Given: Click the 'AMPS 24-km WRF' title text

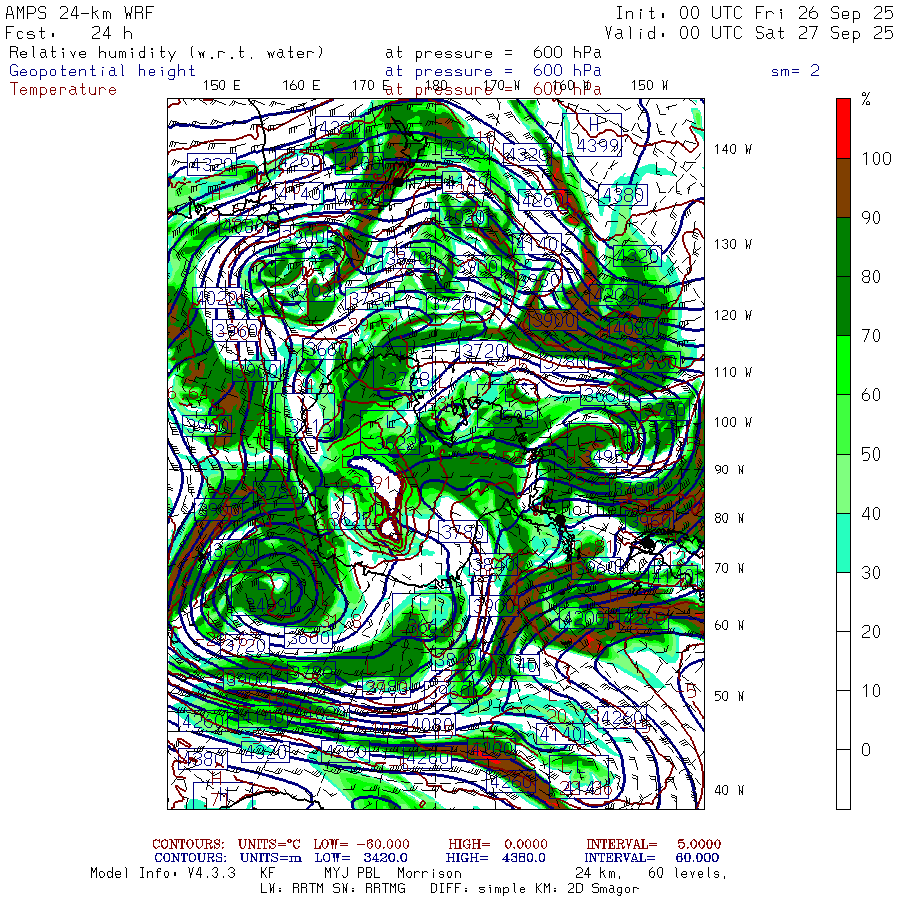Looking at the screenshot, I should [x=79, y=13].
